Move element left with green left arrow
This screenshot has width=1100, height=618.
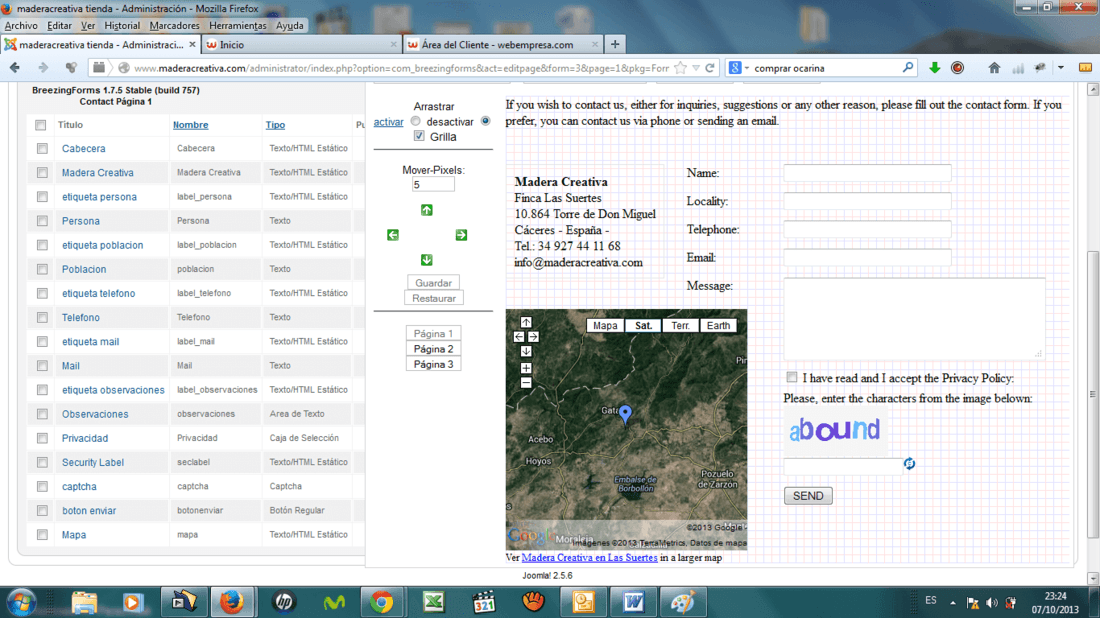tap(393, 235)
